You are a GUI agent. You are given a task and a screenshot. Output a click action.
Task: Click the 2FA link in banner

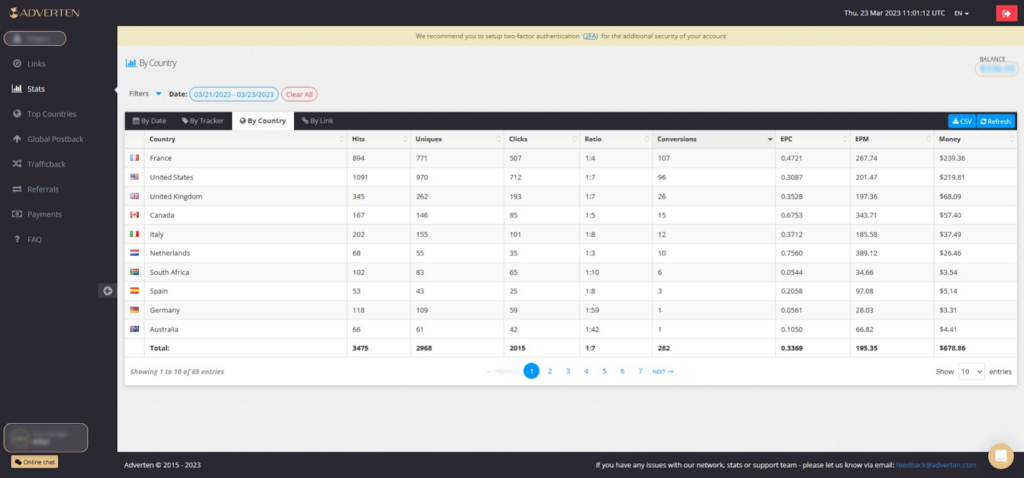pyautogui.click(x=590, y=37)
